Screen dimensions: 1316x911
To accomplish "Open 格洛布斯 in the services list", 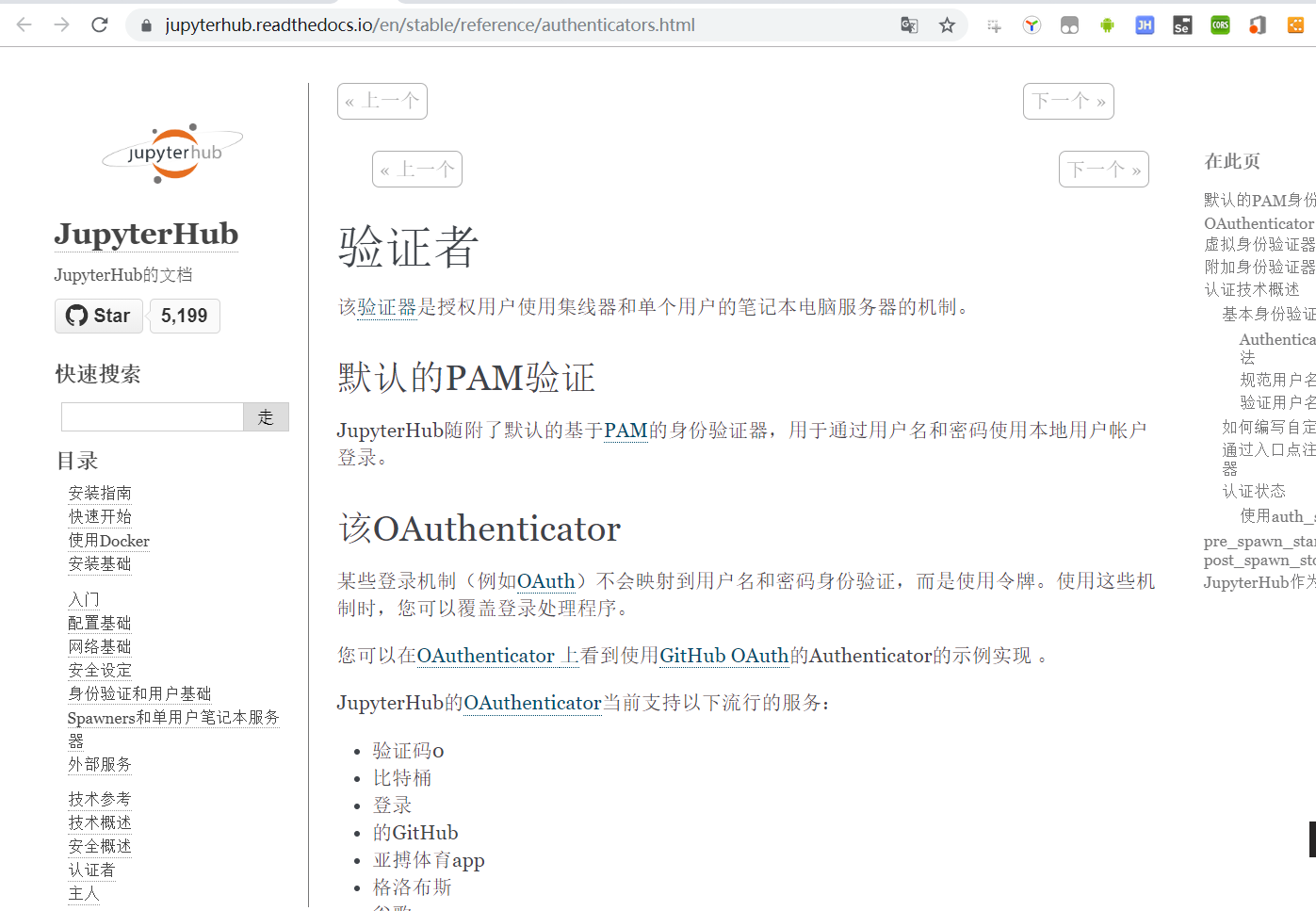I will (413, 887).
